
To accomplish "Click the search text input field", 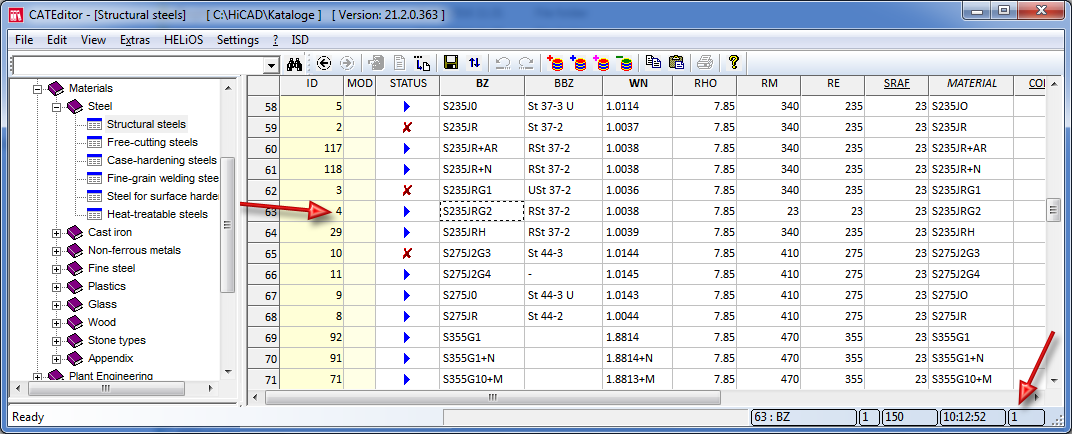I will pyautogui.click(x=139, y=65).
